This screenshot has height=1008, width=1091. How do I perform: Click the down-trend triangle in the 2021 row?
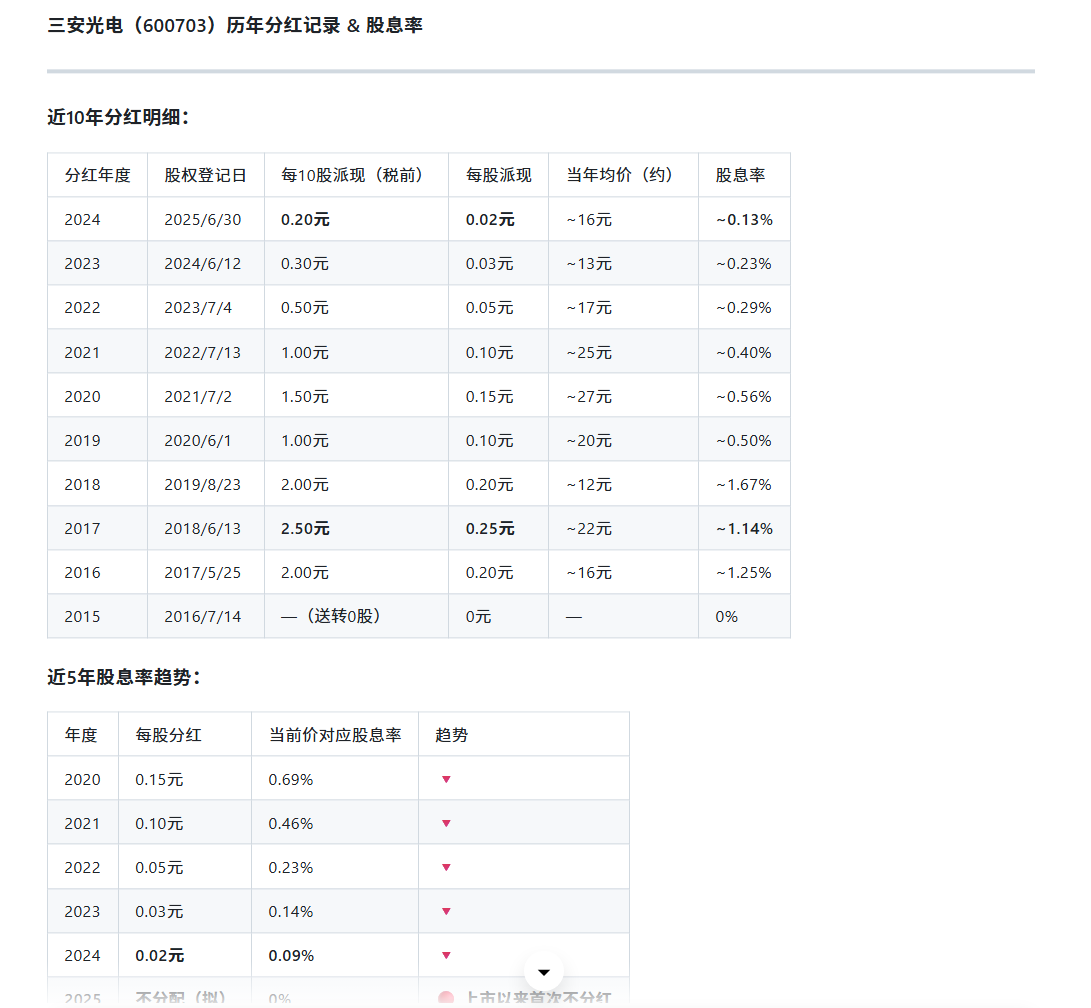[x=447, y=824]
